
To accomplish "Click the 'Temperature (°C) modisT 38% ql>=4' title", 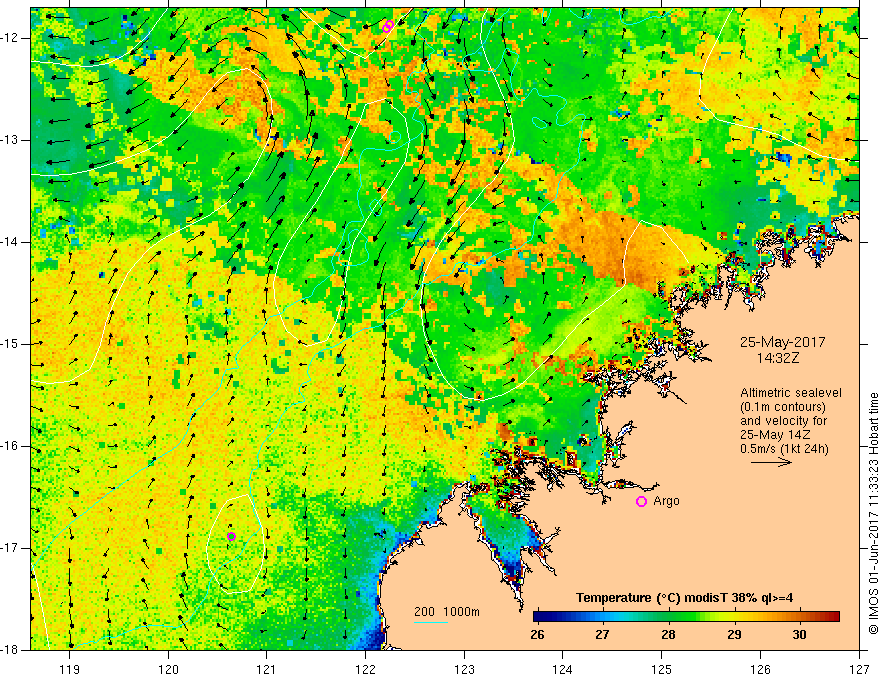I will (x=684, y=598).
